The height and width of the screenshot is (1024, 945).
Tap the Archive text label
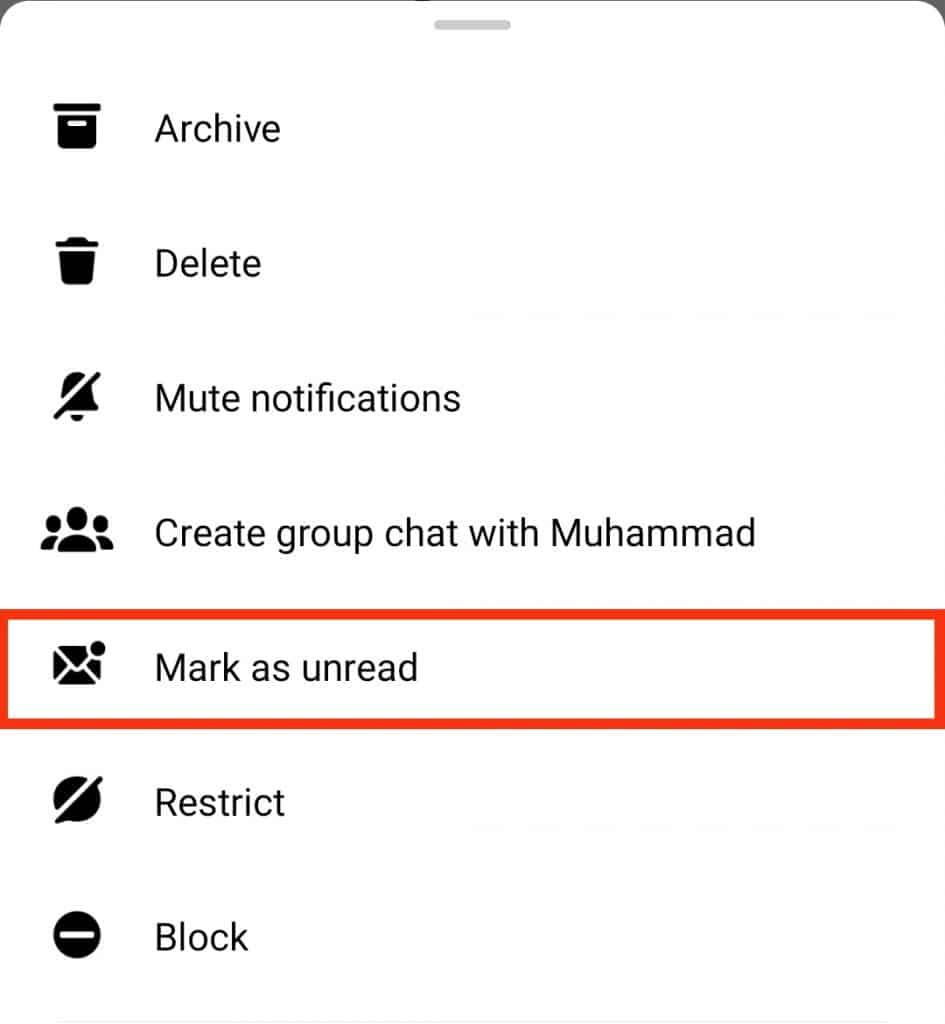[x=217, y=127]
